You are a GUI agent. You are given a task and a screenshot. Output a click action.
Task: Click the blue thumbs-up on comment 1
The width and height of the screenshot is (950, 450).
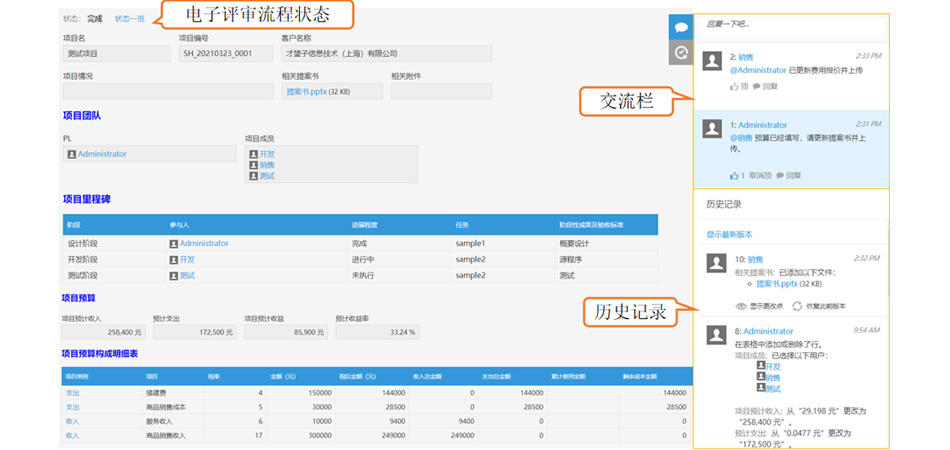tap(734, 176)
